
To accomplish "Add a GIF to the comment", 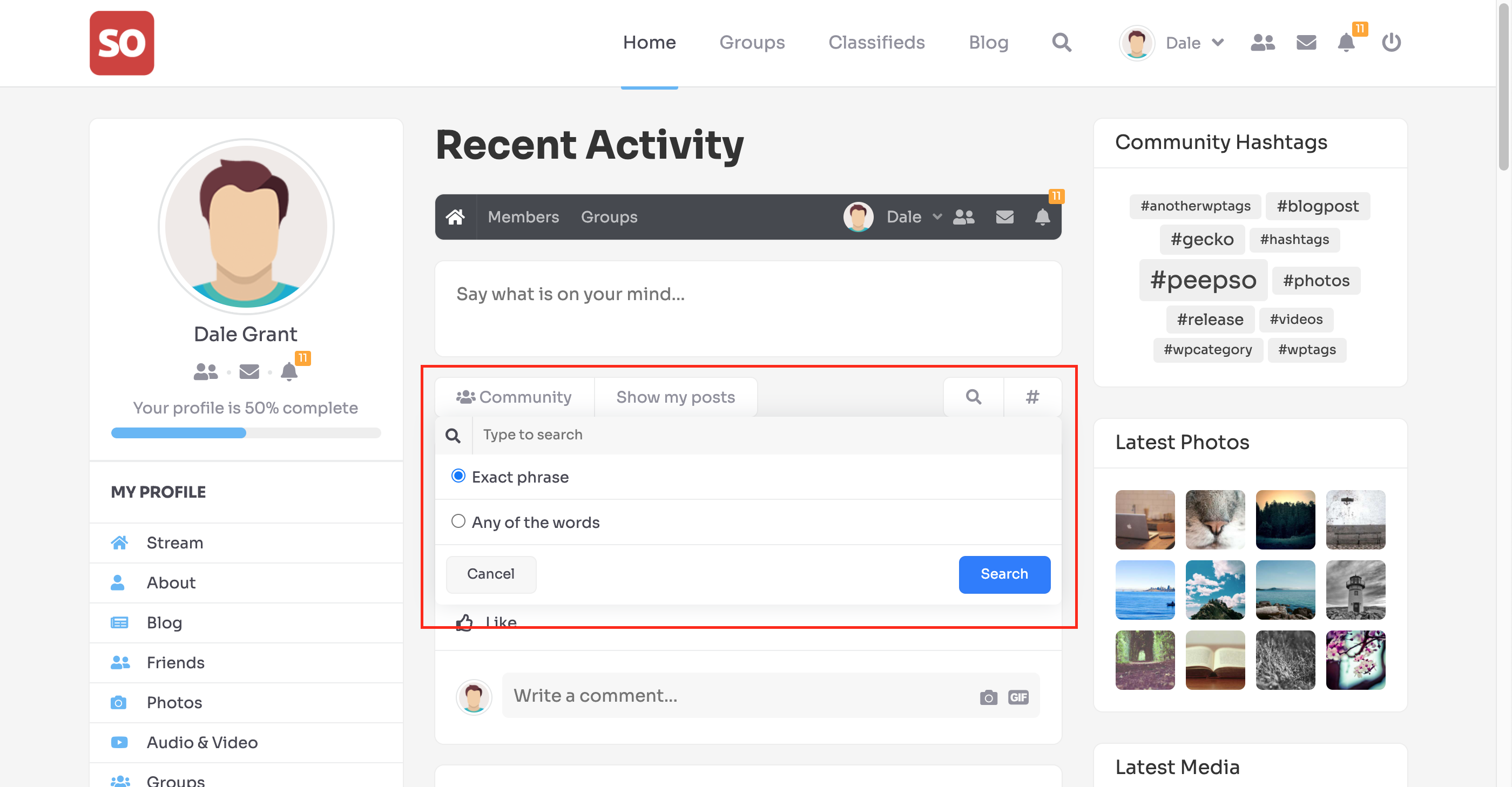I will (1018, 697).
